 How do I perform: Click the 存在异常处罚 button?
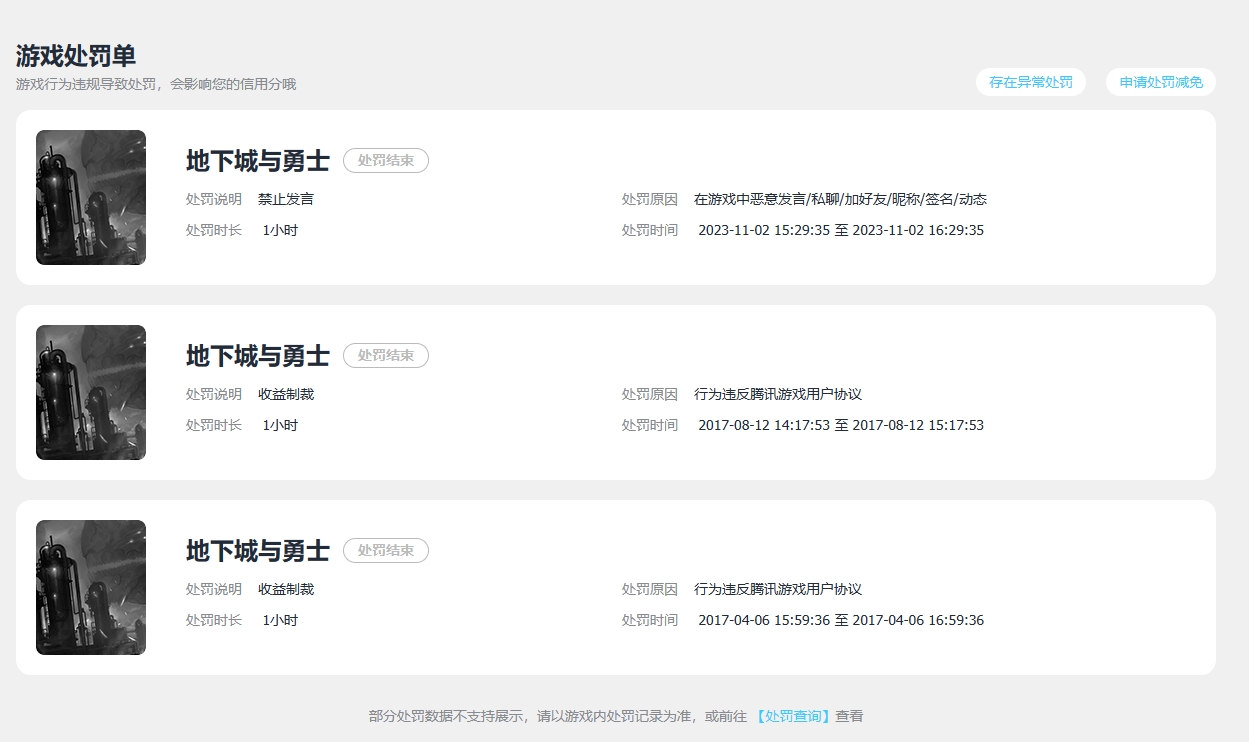(x=1030, y=82)
